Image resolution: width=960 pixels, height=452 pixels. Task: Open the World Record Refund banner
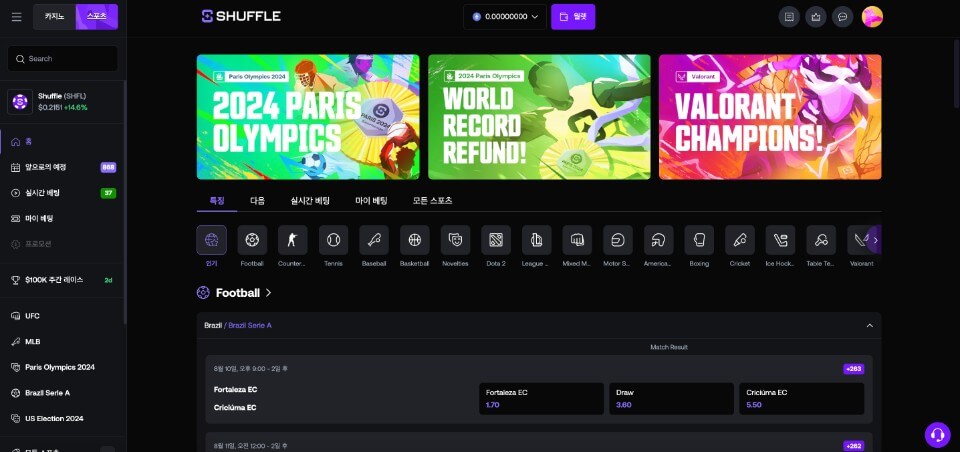coord(539,117)
